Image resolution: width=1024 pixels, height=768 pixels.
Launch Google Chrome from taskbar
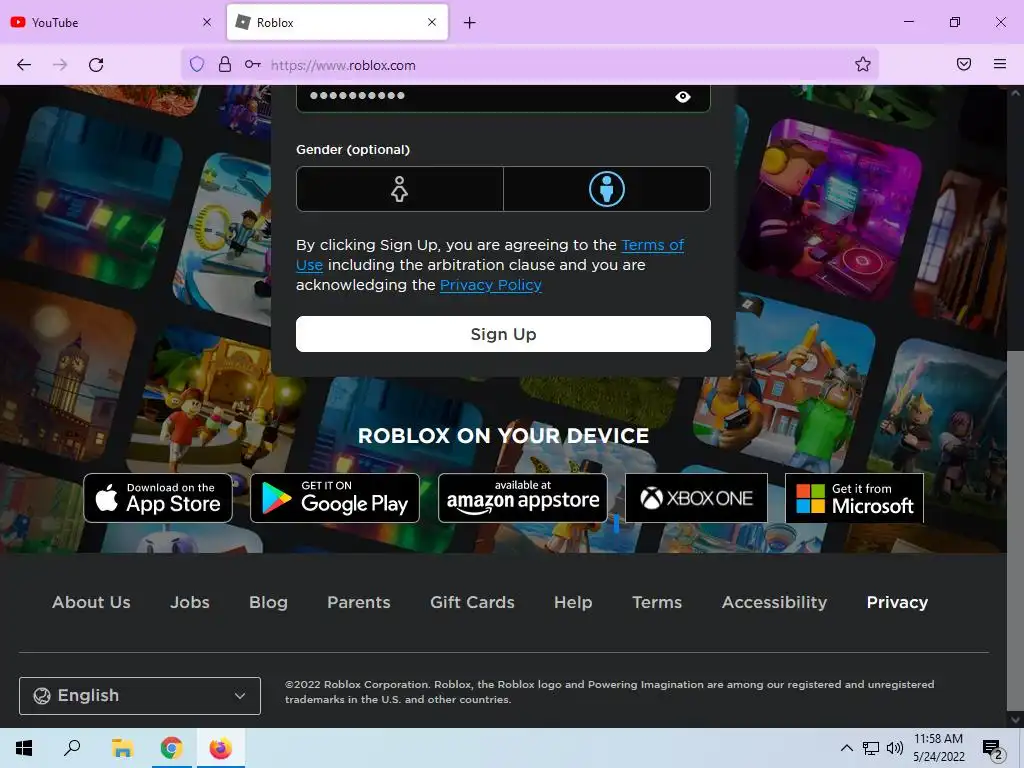[x=172, y=748]
